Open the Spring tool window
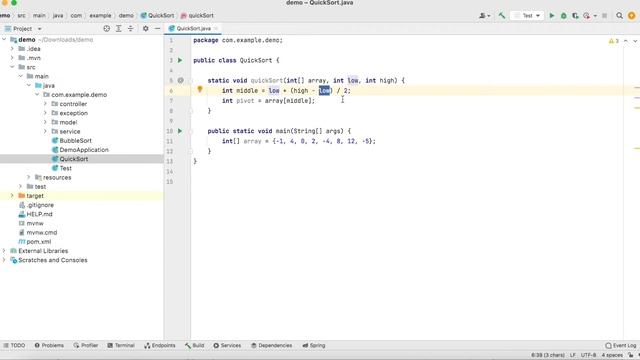The height and width of the screenshot is (360, 640). click(314, 345)
